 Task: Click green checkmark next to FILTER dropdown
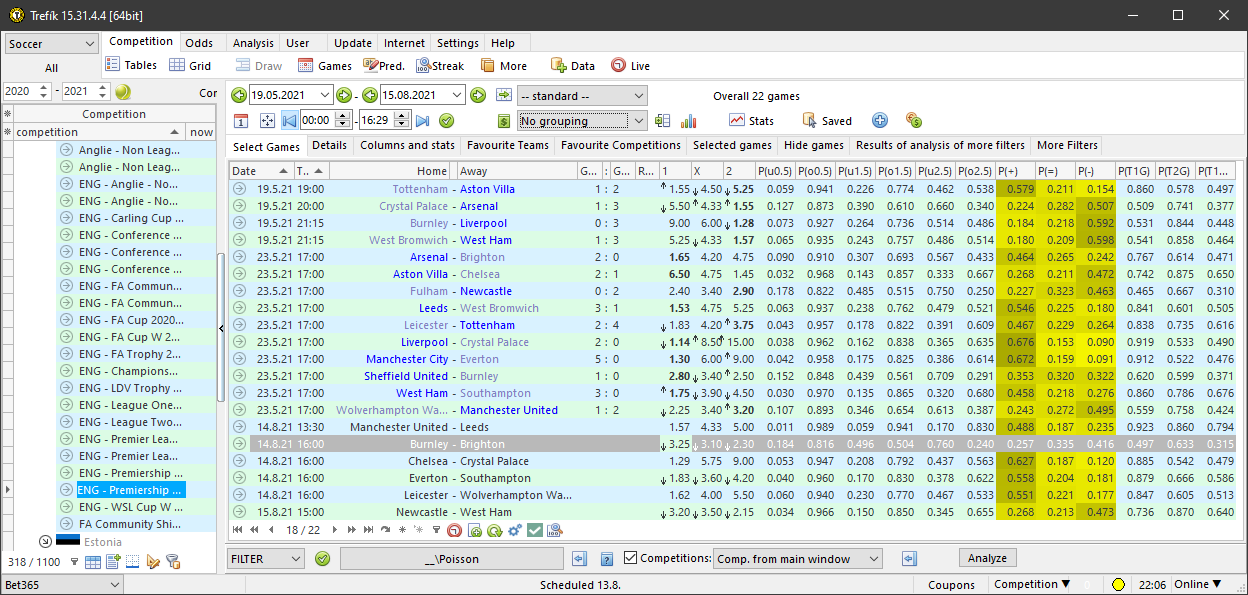322,559
